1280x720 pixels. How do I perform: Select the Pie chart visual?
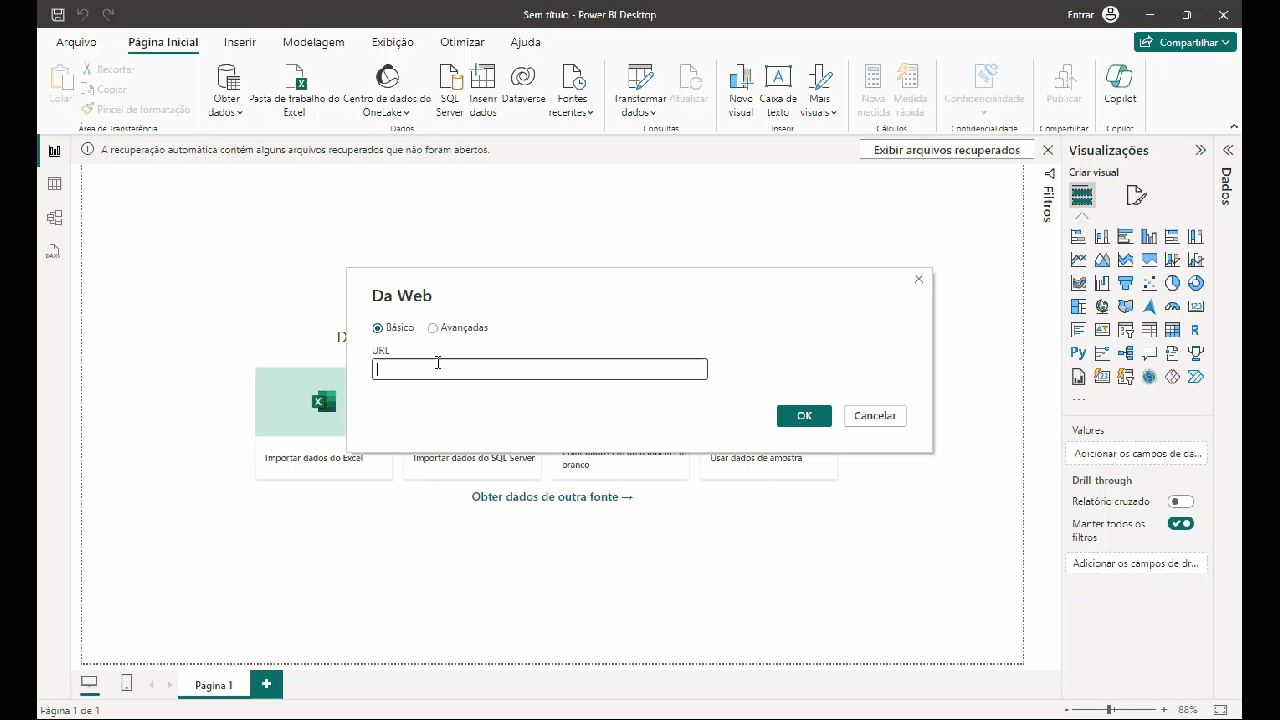point(1172,283)
